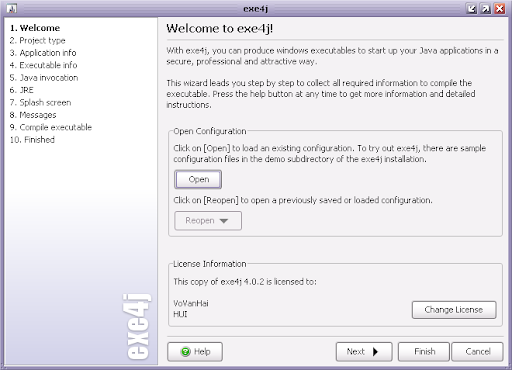
Task: Click the licensee organization HUI
Action: click(180, 314)
